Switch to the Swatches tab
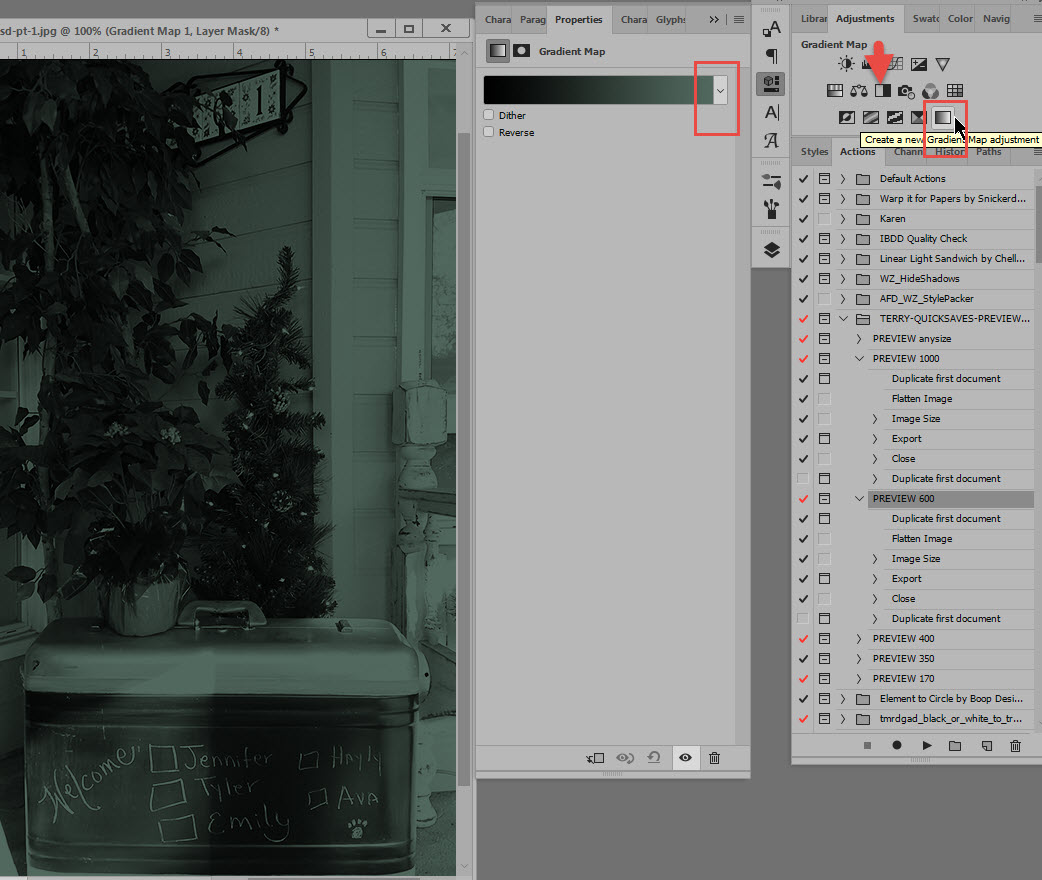The height and width of the screenshot is (880, 1042). [x=925, y=19]
